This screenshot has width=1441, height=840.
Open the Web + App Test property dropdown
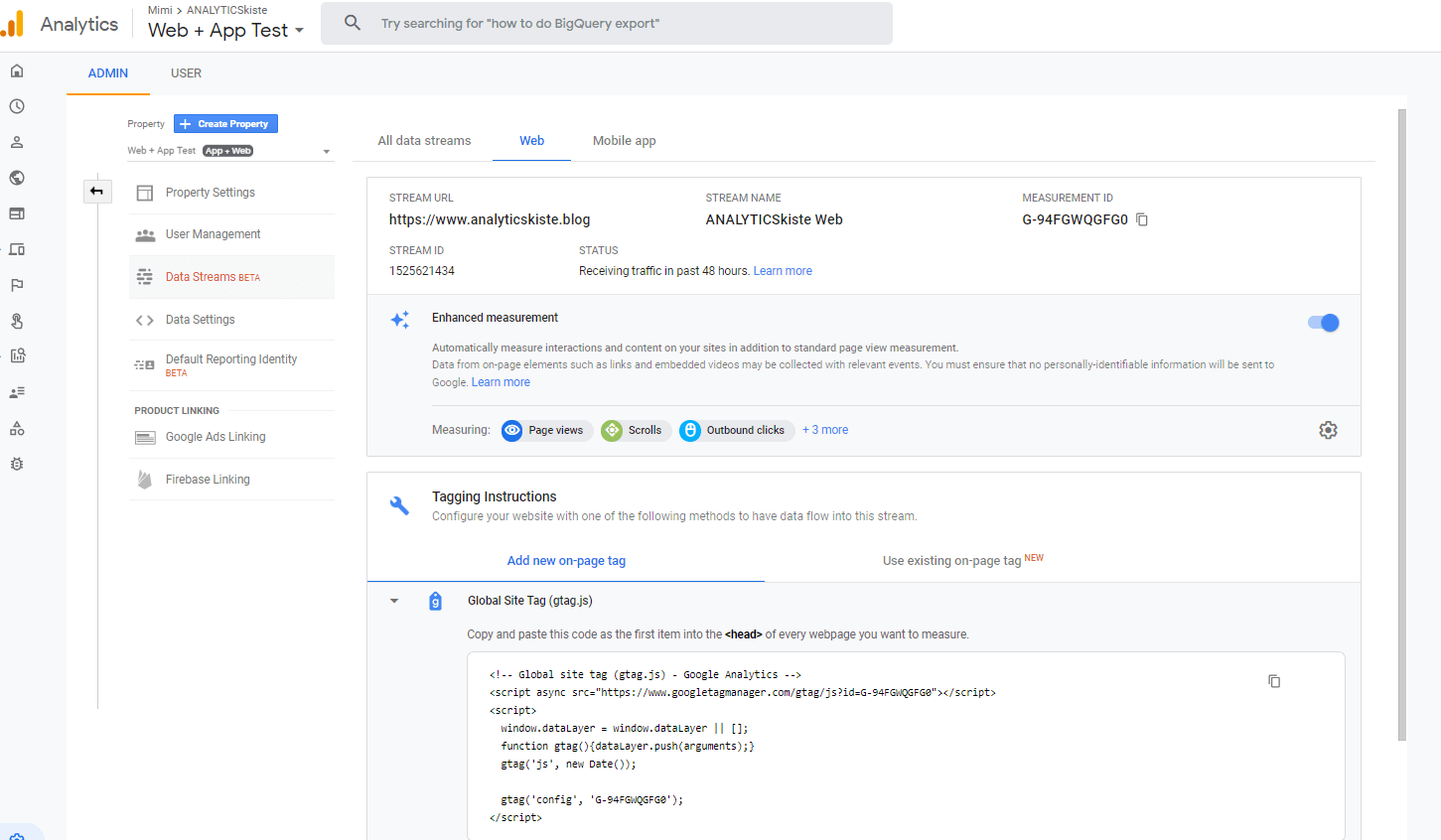(x=326, y=152)
